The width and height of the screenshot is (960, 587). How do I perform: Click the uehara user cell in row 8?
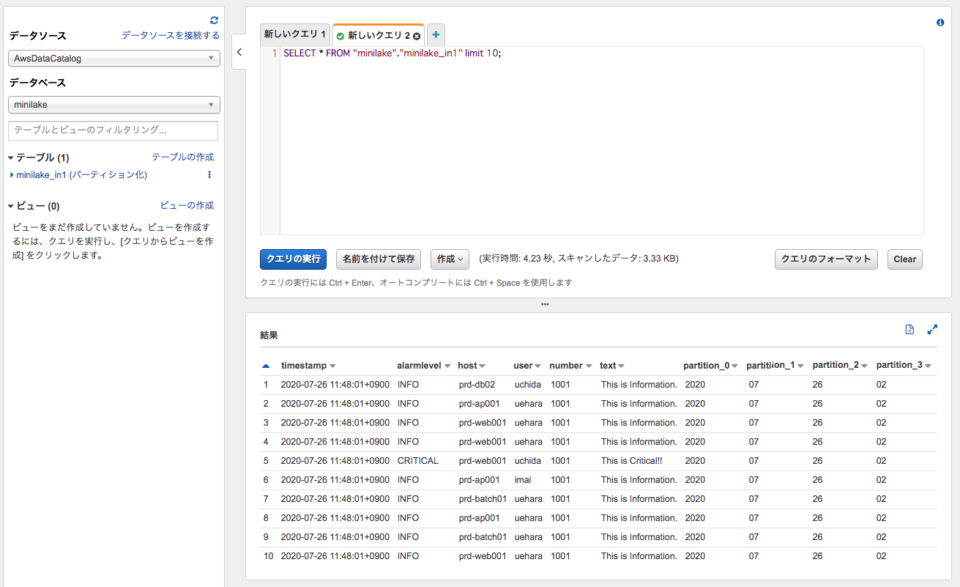coord(528,518)
